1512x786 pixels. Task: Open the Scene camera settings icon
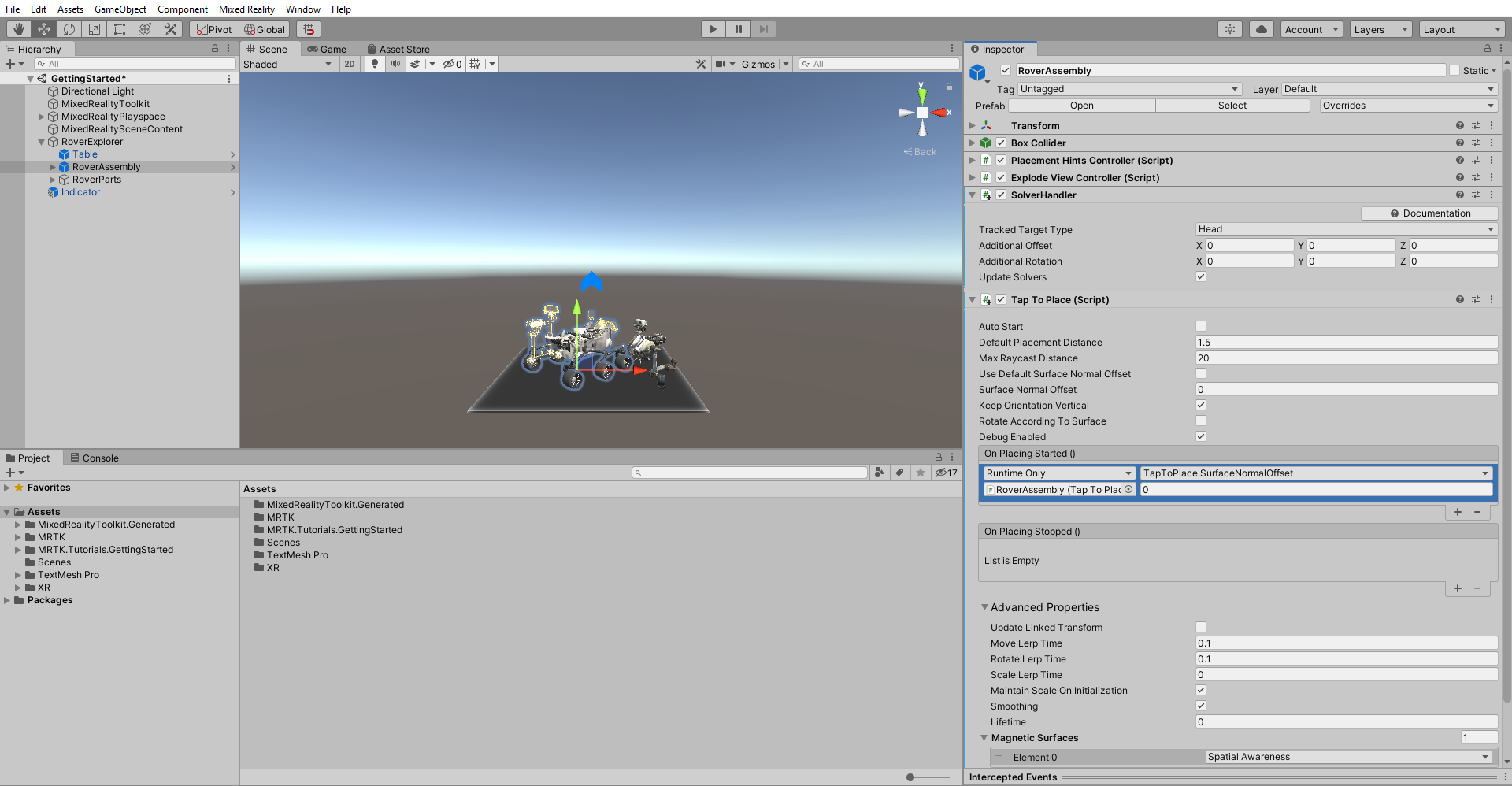coord(721,64)
